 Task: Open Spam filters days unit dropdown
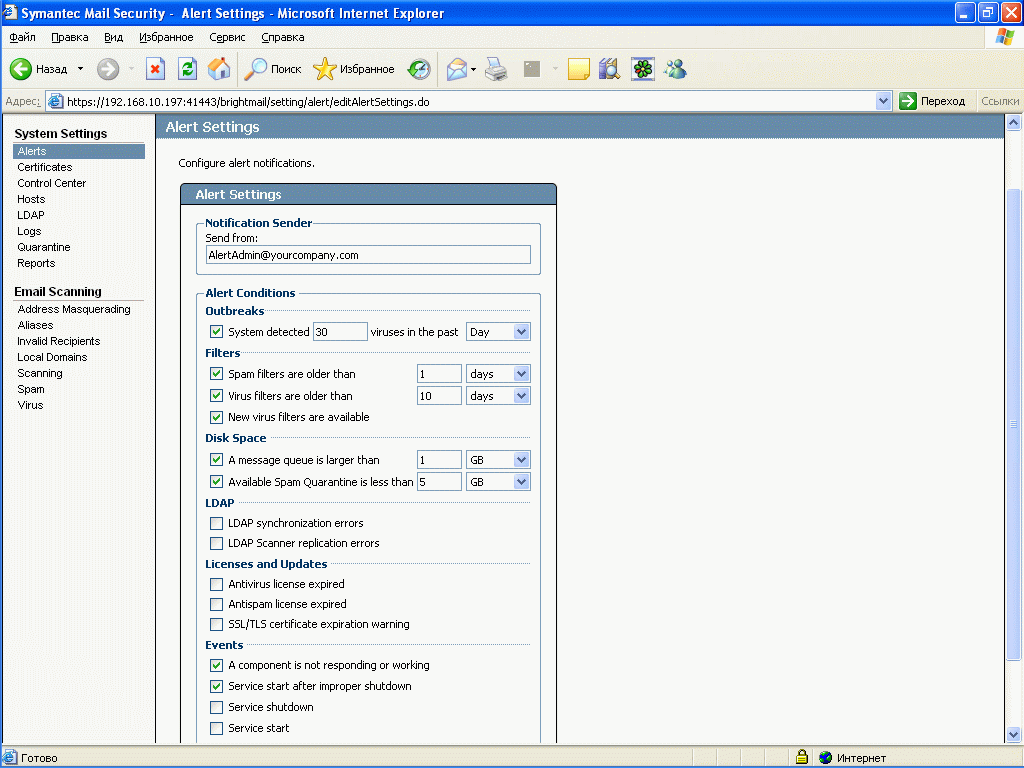tap(498, 374)
